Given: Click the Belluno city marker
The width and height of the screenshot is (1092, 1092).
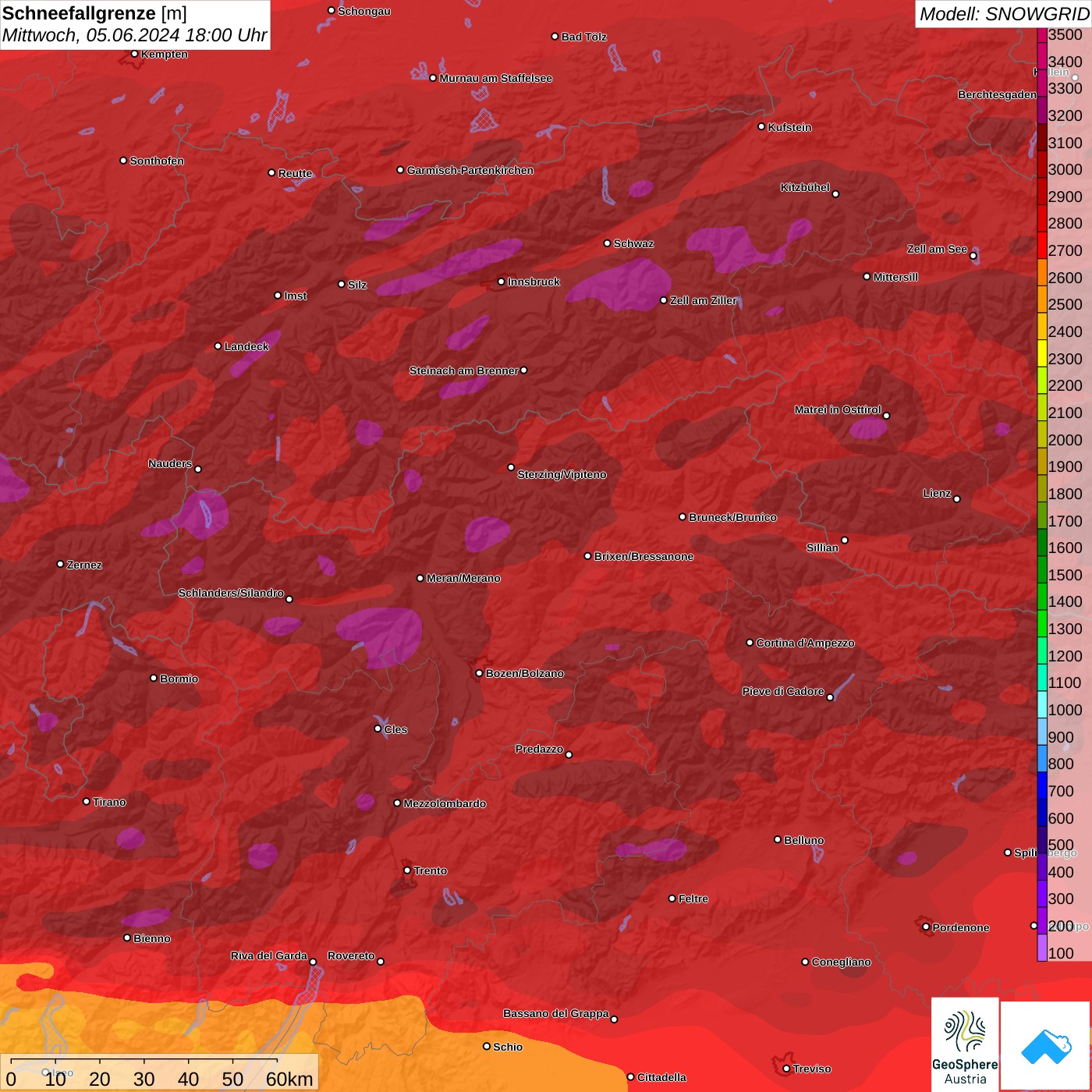Looking at the screenshot, I should [777, 839].
